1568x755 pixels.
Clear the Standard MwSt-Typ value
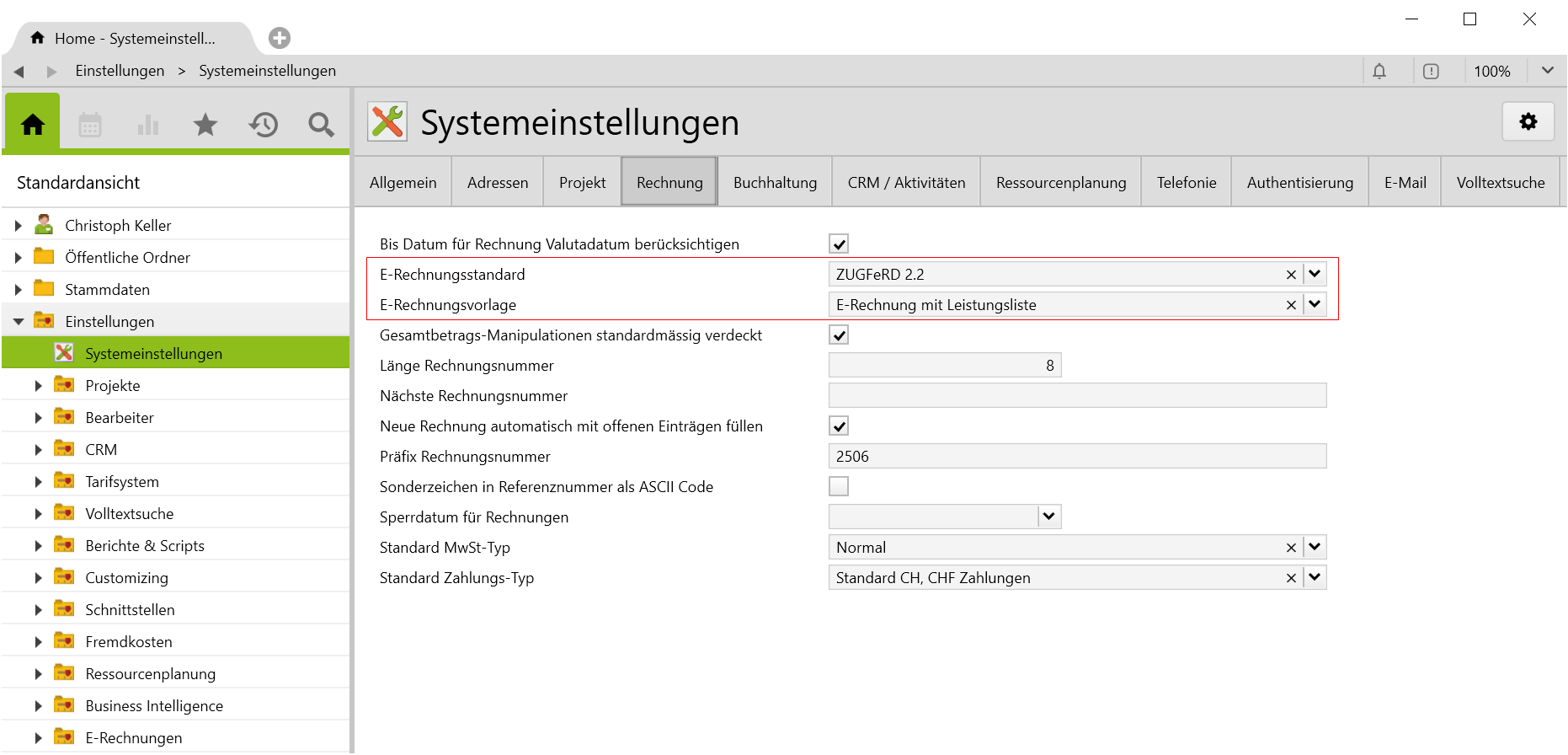(1291, 548)
